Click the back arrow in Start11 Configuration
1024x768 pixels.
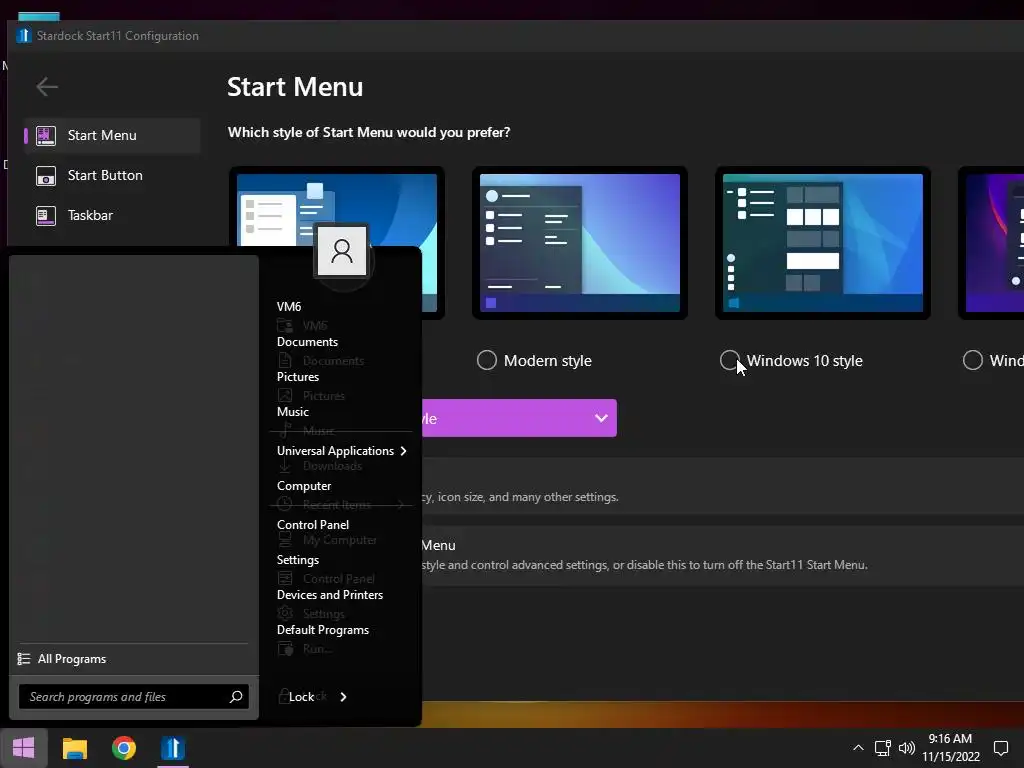click(47, 86)
